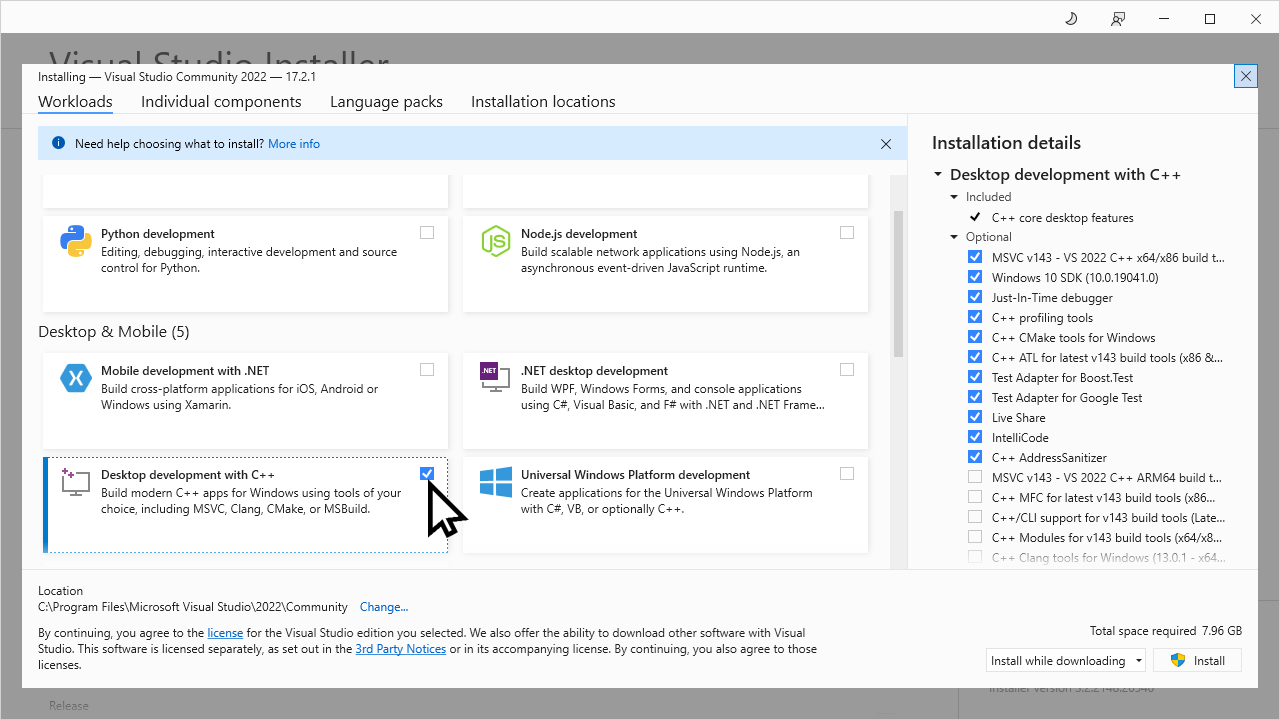Toggle dark theme moon icon in title bar
The height and width of the screenshot is (720, 1280).
(1071, 19)
